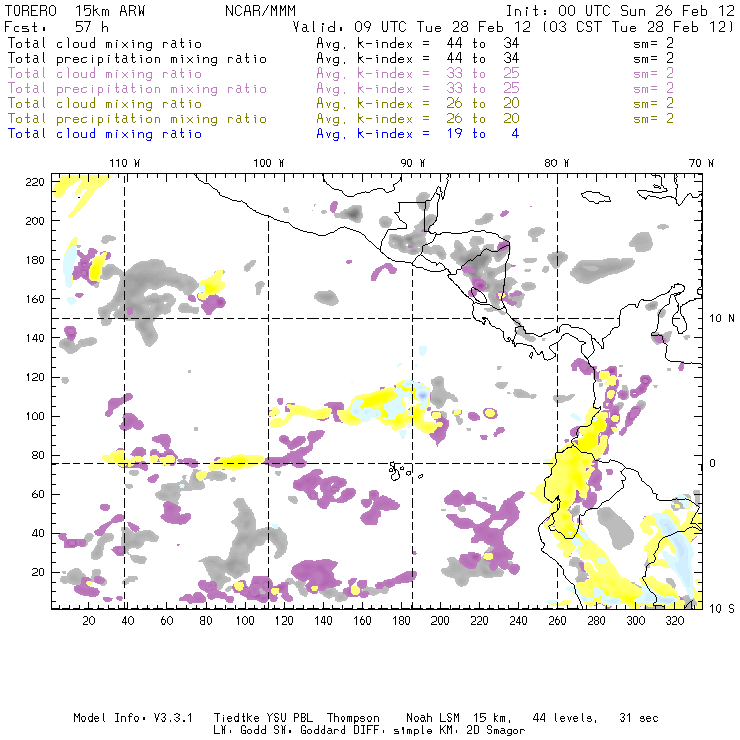
Task: Click the "NCAR/MMM" header label
Action: point(260,11)
